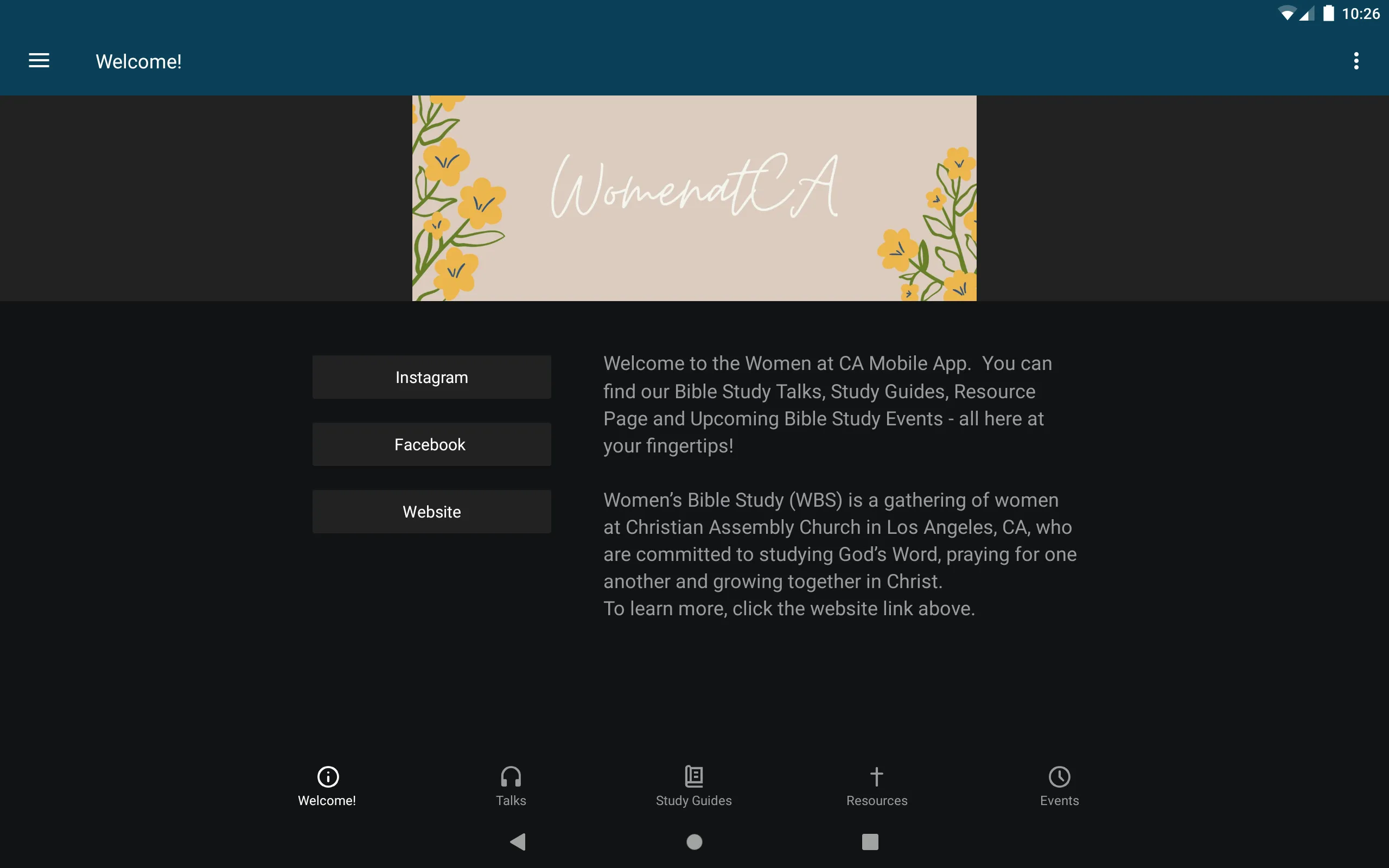Image resolution: width=1389 pixels, height=868 pixels.
Task: Click the Instagram button
Action: click(x=432, y=377)
